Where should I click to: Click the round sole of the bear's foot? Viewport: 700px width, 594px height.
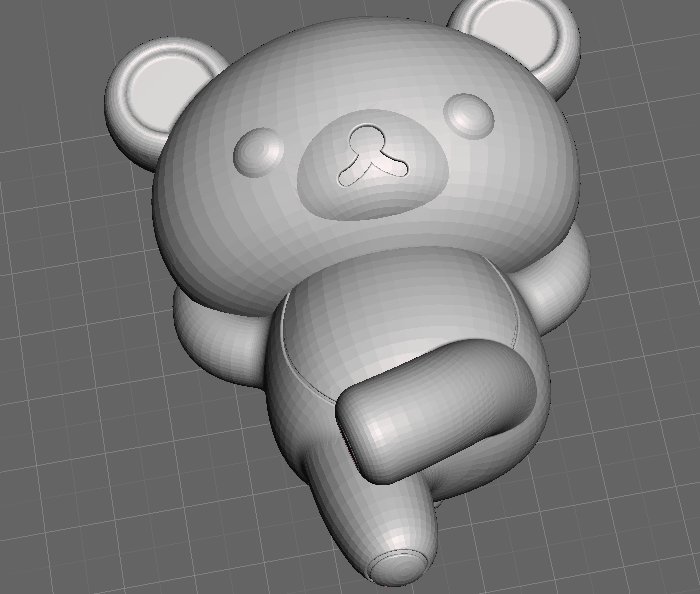coord(399,566)
